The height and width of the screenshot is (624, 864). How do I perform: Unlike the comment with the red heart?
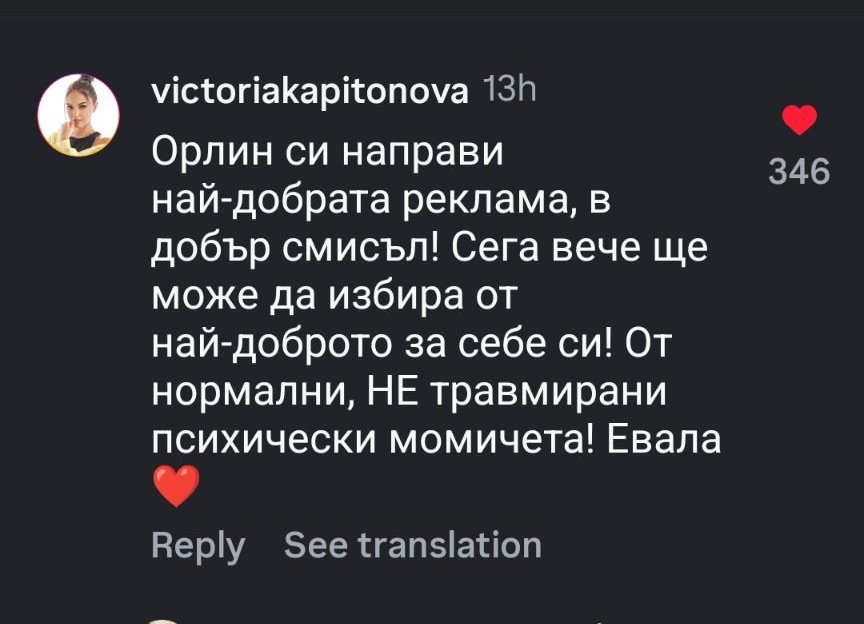point(798,122)
